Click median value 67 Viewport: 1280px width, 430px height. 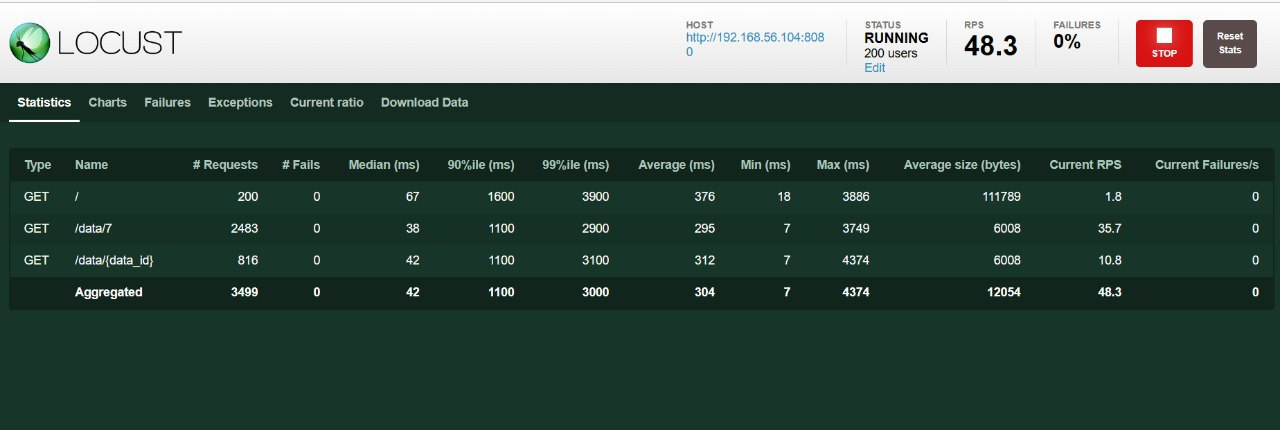tap(412, 197)
